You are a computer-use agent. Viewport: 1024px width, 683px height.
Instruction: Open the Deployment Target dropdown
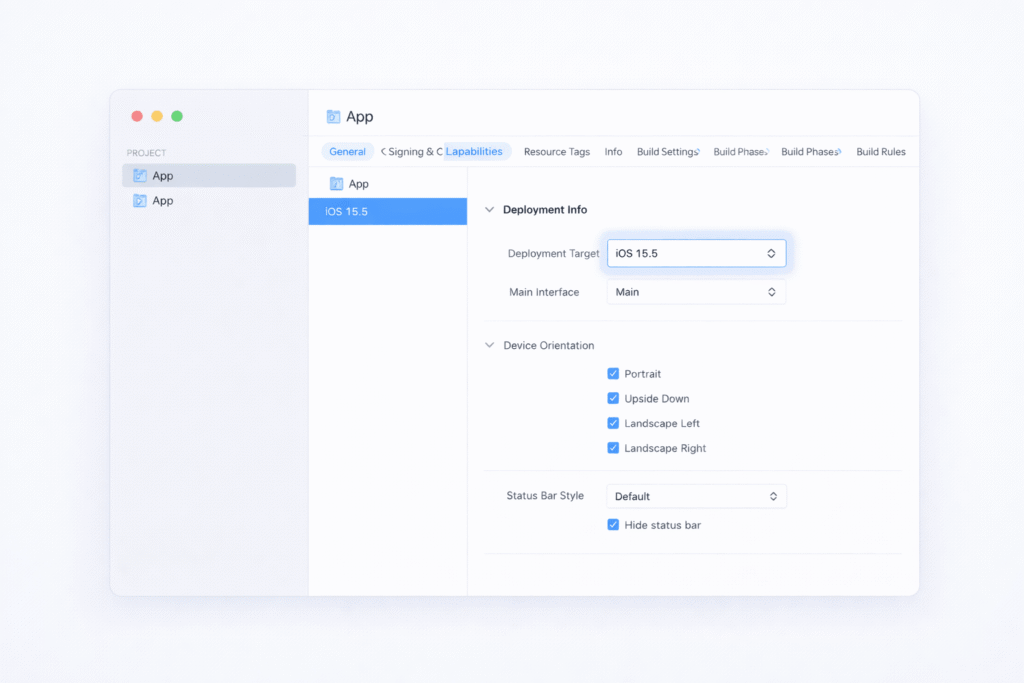(696, 253)
